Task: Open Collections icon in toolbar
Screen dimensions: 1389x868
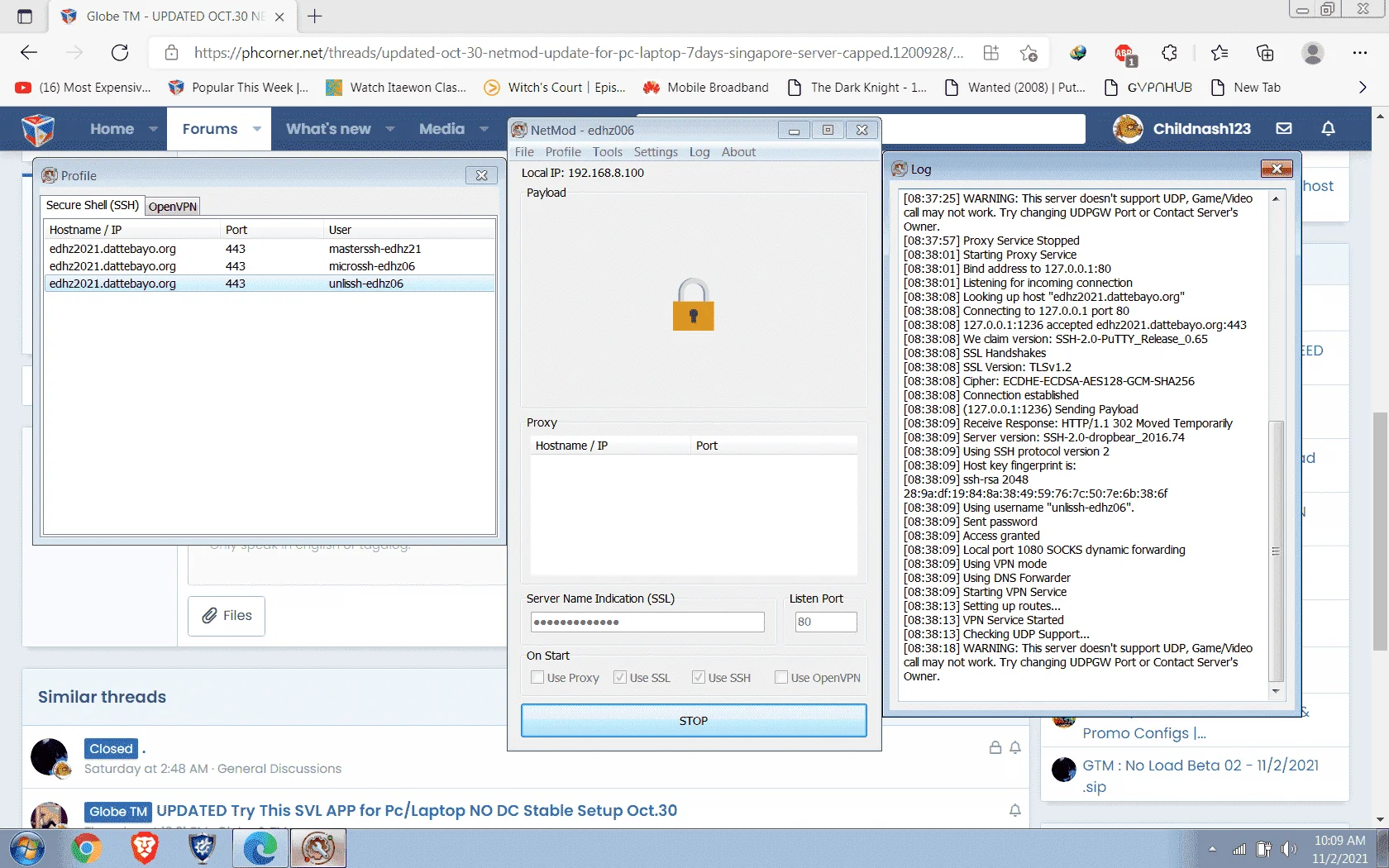Action: (1265, 53)
